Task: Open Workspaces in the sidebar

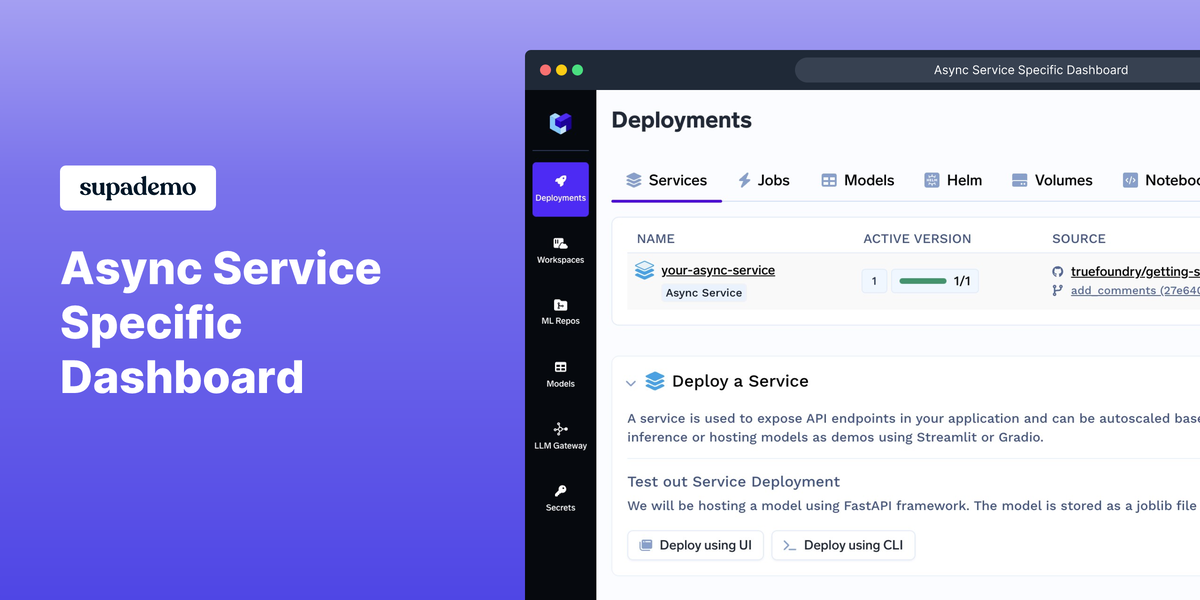Action: [560, 250]
